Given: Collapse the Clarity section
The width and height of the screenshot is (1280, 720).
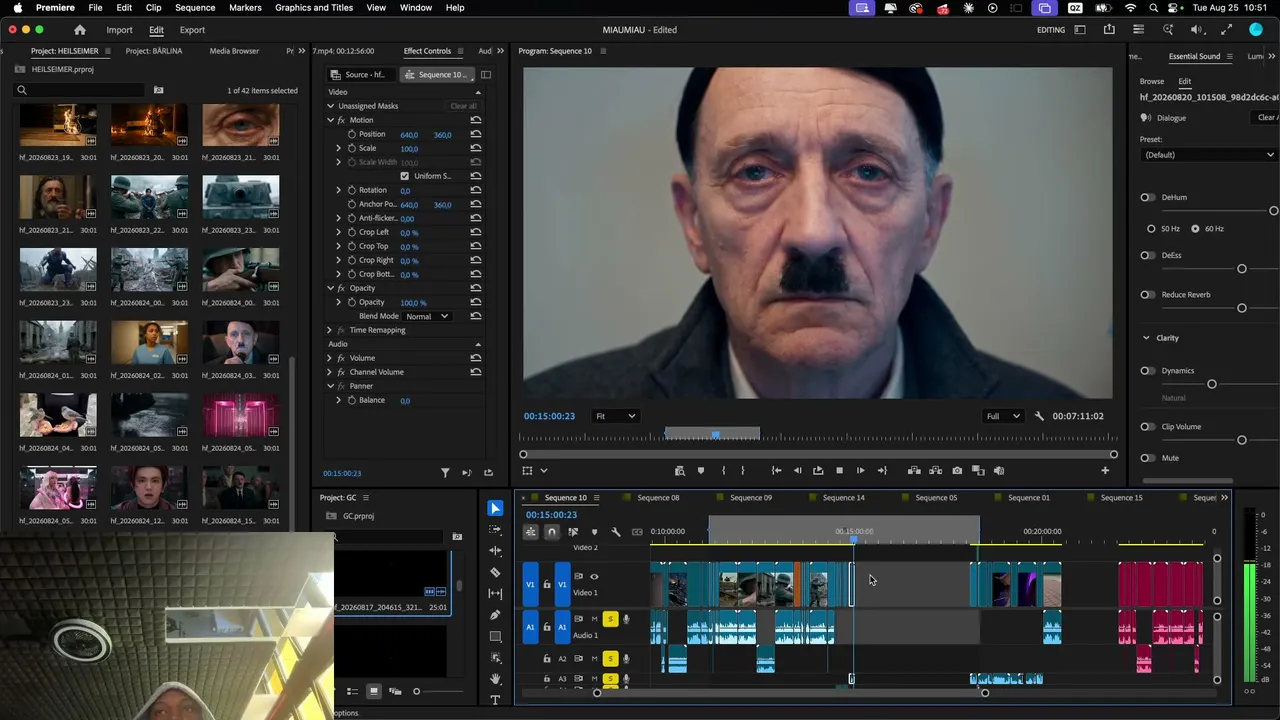Looking at the screenshot, I should click(x=1146, y=338).
